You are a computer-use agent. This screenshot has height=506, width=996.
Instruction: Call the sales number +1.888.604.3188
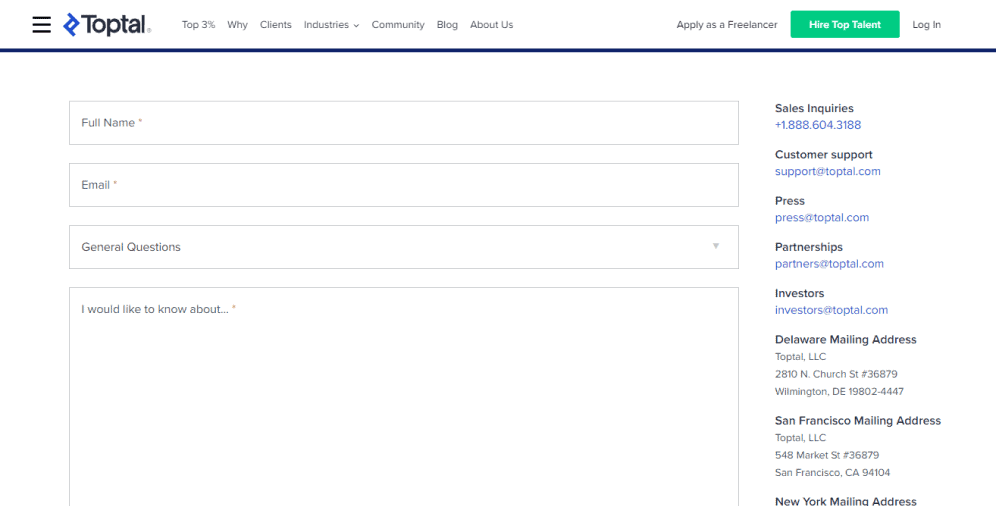pyautogui.click(x=818, y=125)
